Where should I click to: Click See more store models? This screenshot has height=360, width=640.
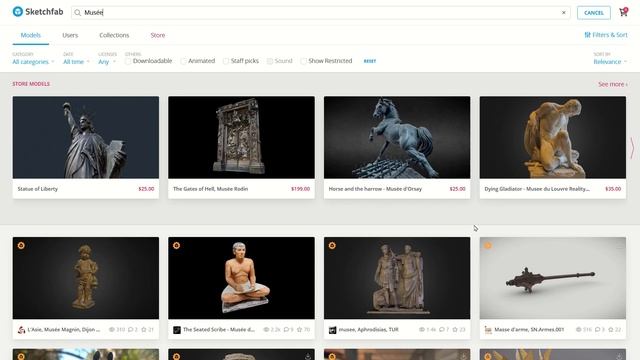coord(613,84)
